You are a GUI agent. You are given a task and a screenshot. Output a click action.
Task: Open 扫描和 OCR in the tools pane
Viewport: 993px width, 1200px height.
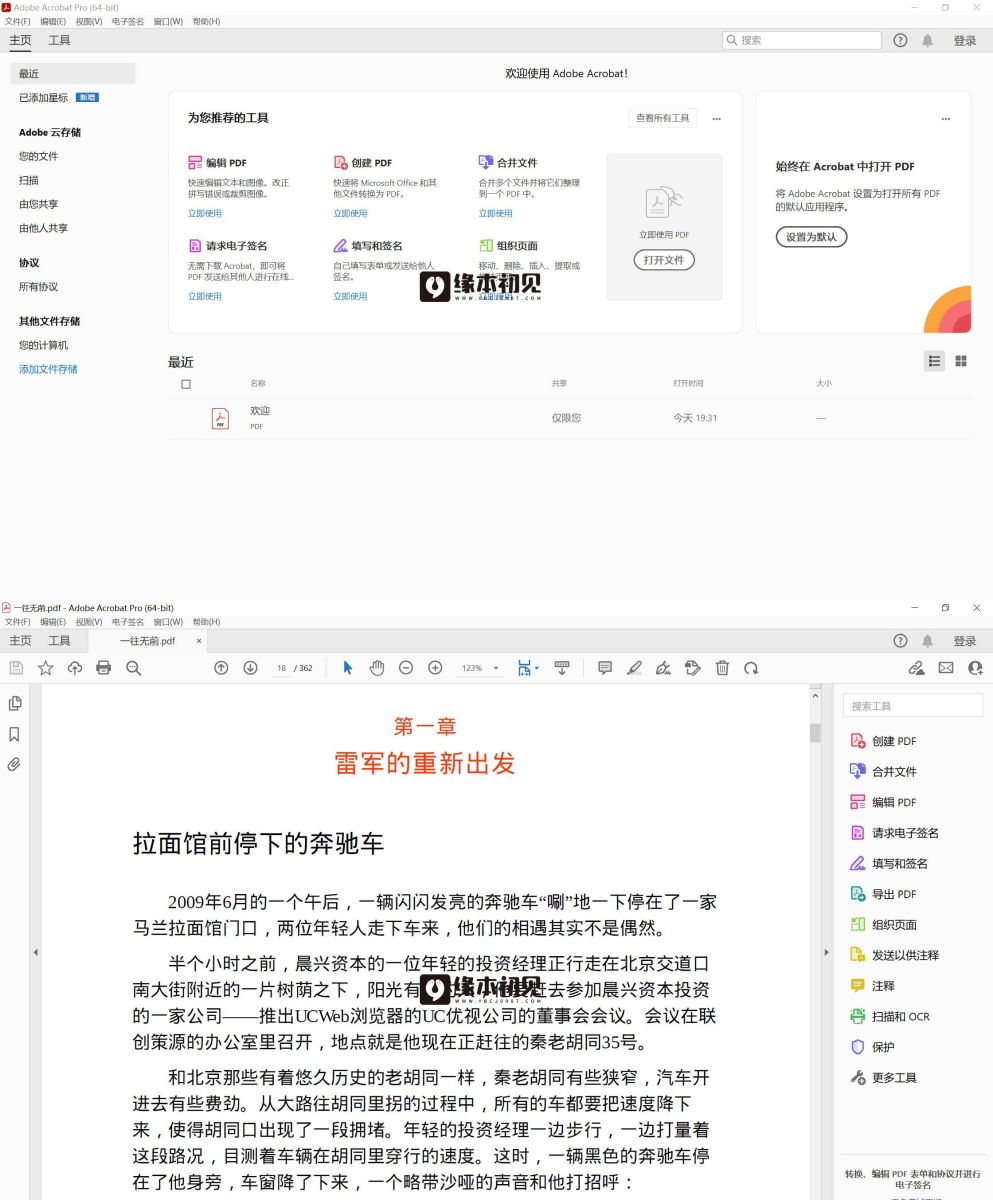[900, 1016]
